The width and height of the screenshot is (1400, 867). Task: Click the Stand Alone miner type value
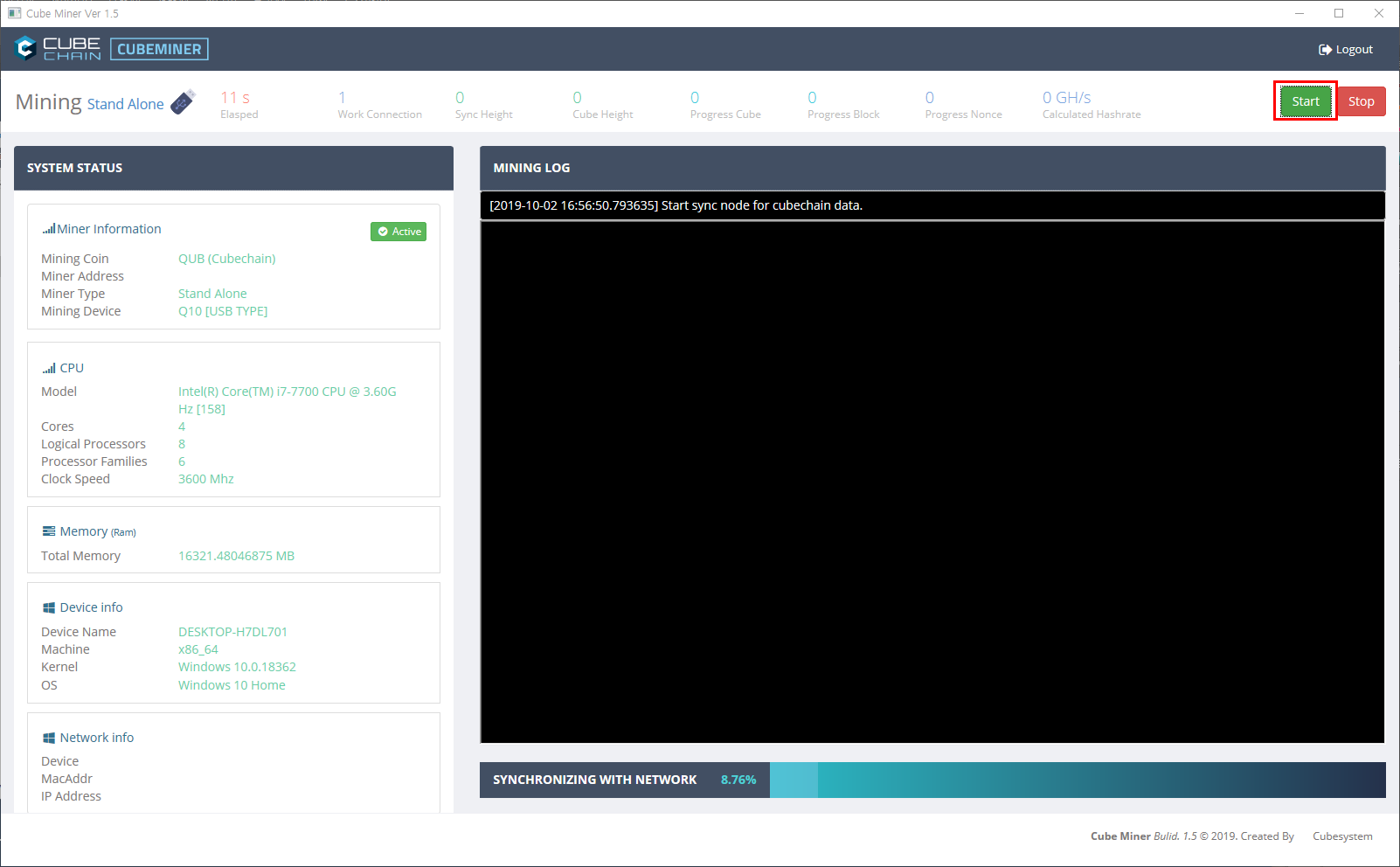pos(212,294)
